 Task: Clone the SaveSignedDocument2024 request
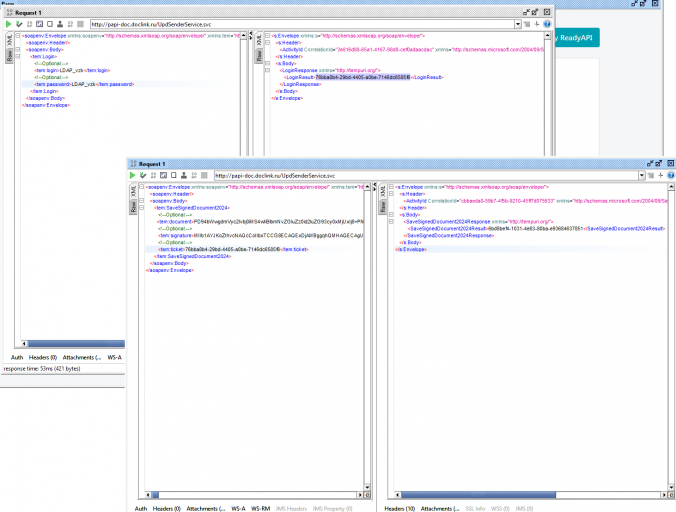(184, 175)
